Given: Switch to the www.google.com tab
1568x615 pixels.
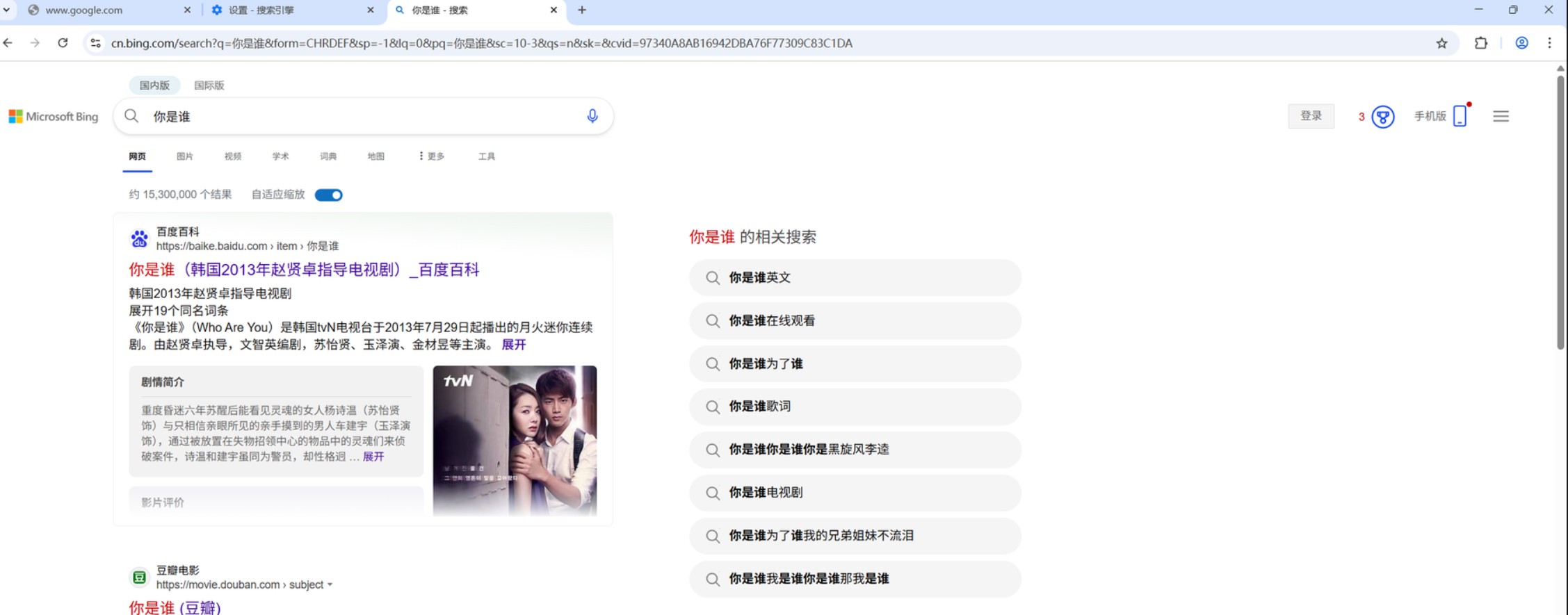Looking at the screenshot, I should [x=104, y=10].
